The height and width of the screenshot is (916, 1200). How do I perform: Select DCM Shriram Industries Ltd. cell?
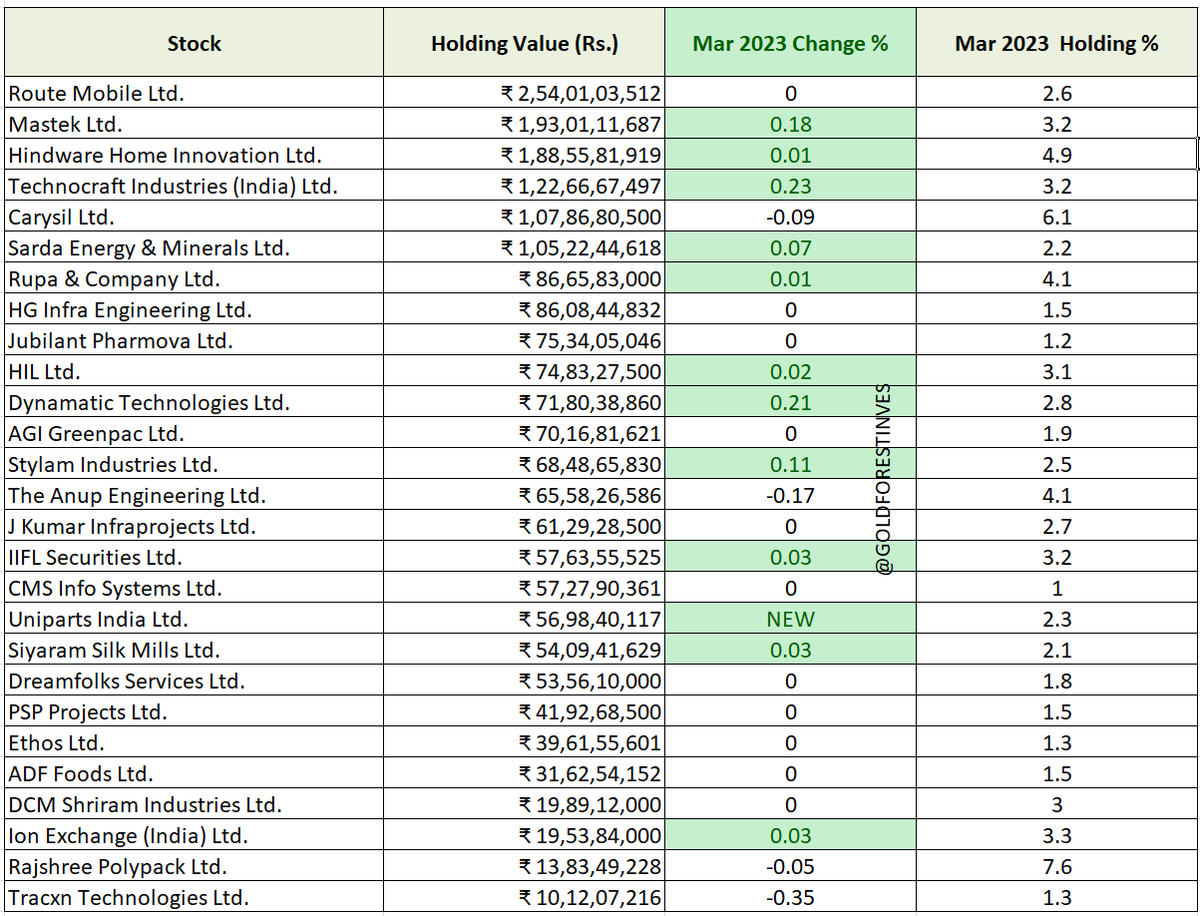194,806
